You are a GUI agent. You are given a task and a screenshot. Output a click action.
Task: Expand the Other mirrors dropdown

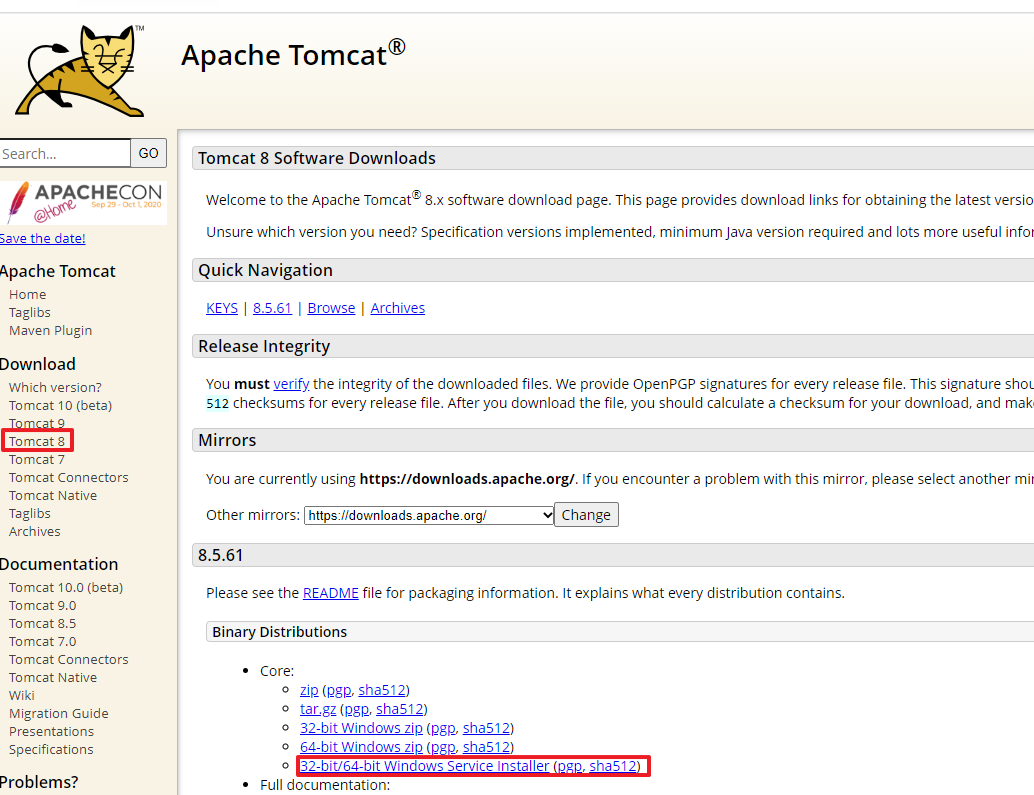click(429, 515)
